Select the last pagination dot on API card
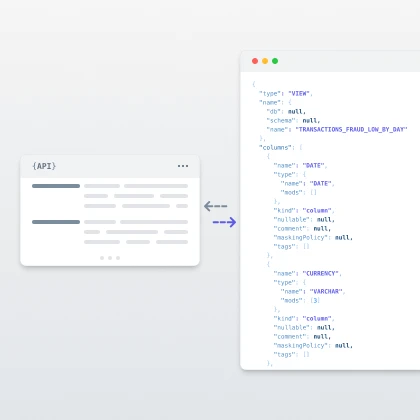 point(118,258)
